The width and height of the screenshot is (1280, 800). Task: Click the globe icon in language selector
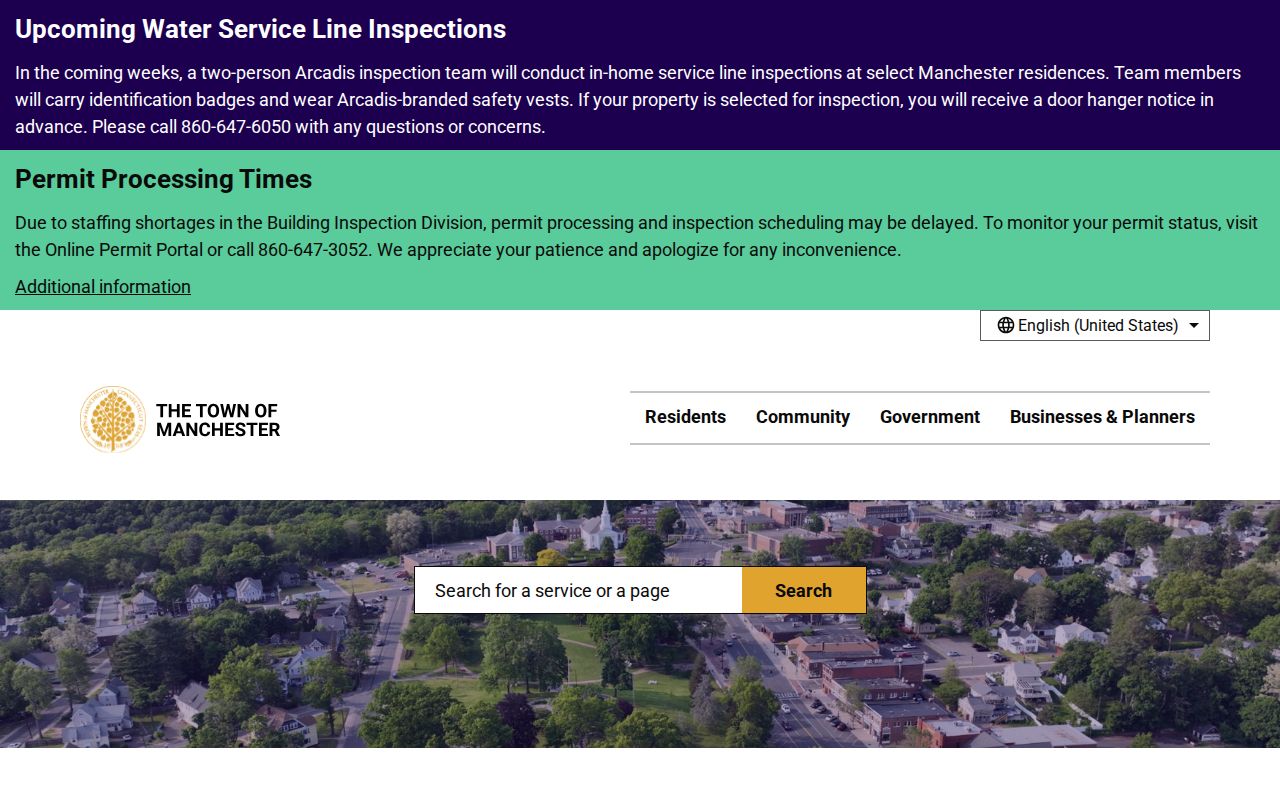tap(1006, 325)
